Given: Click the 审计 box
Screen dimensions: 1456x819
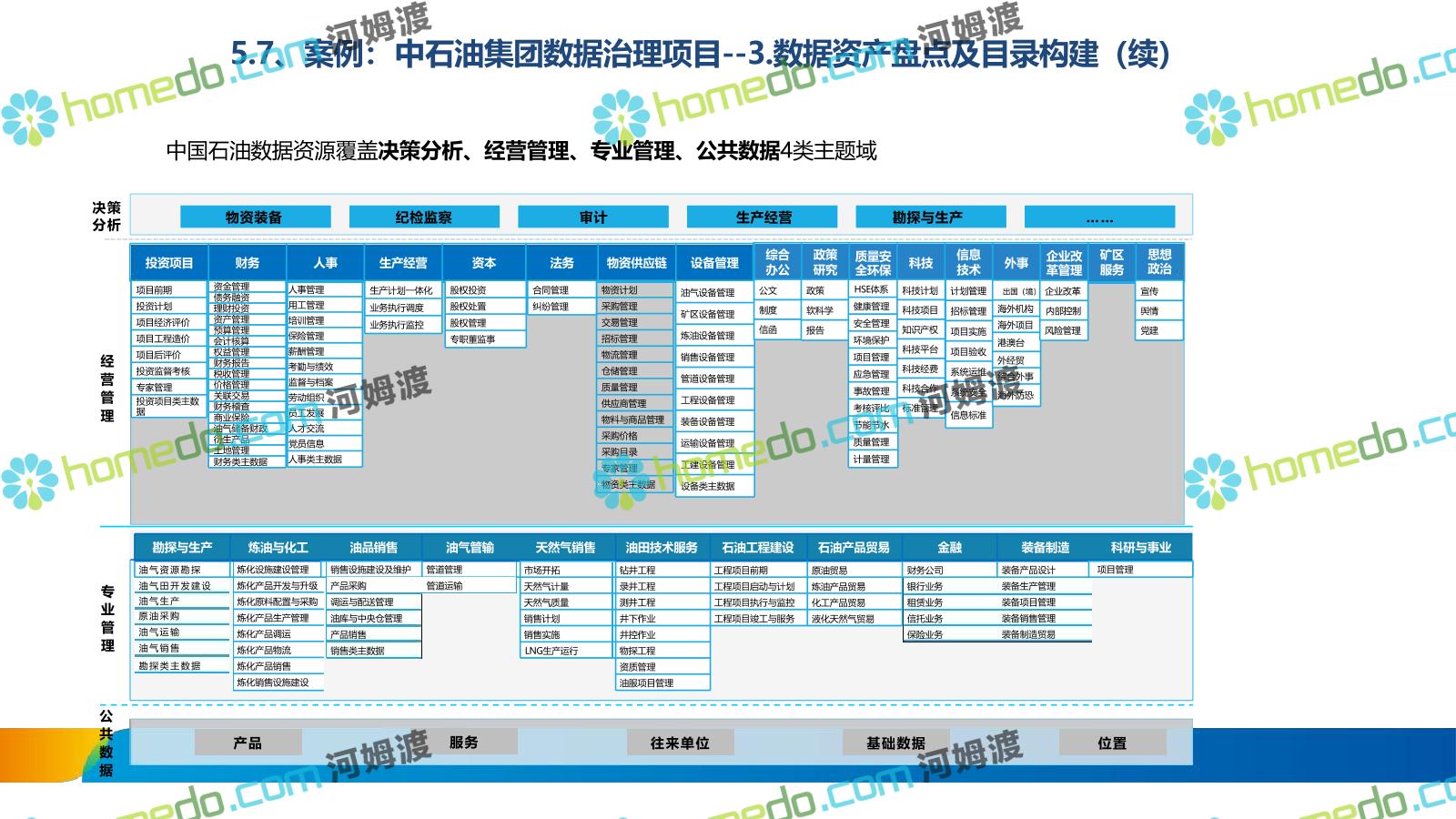Looking at the screenshot, I should click(592, 217).
